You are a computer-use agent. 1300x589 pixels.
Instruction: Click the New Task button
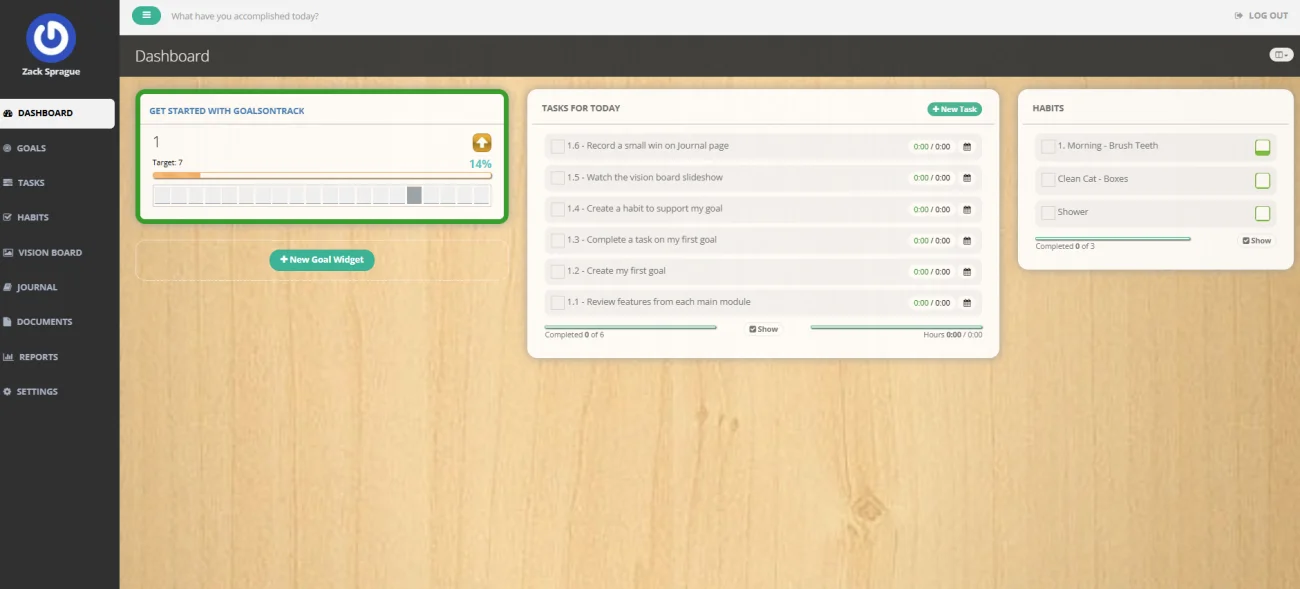pyautogui.click(x=954, y=109)
